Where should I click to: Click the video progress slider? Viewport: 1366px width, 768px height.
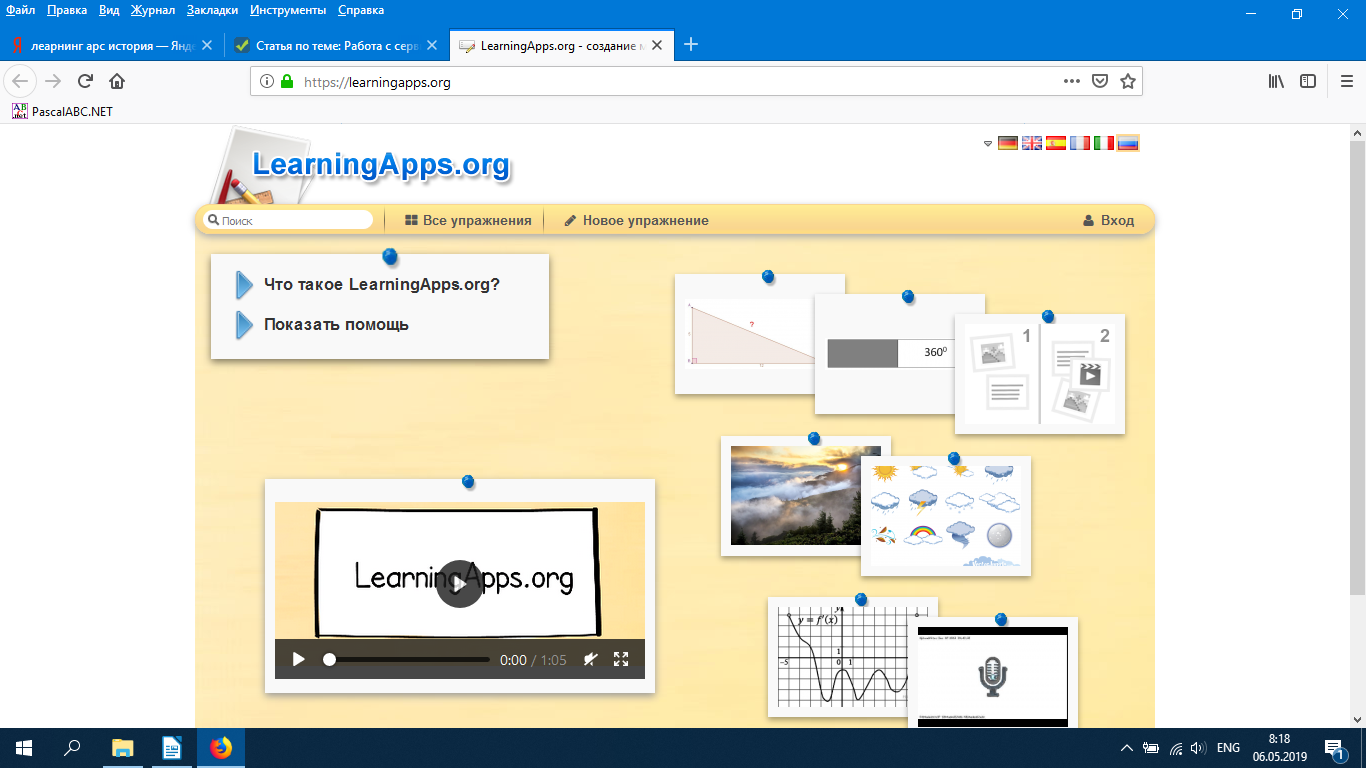(407, 659)
